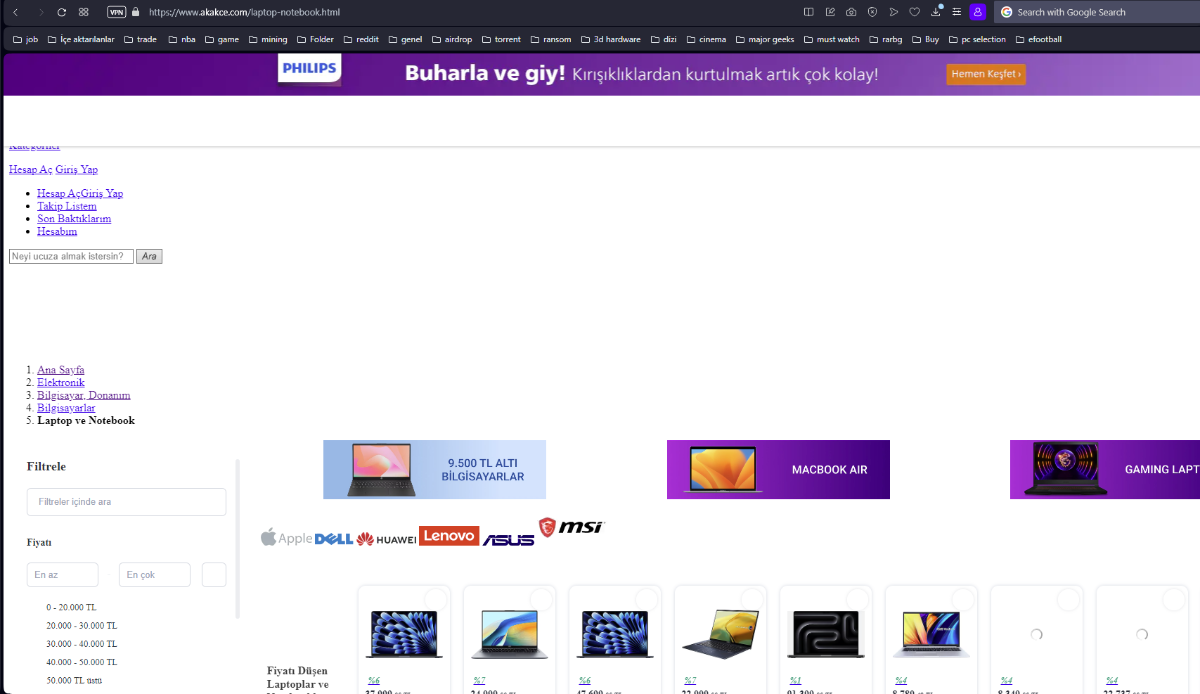Screen dimensions: 1200x694
Task: Open the send-to-Flow arrow icon
Action: coord(894,12)
